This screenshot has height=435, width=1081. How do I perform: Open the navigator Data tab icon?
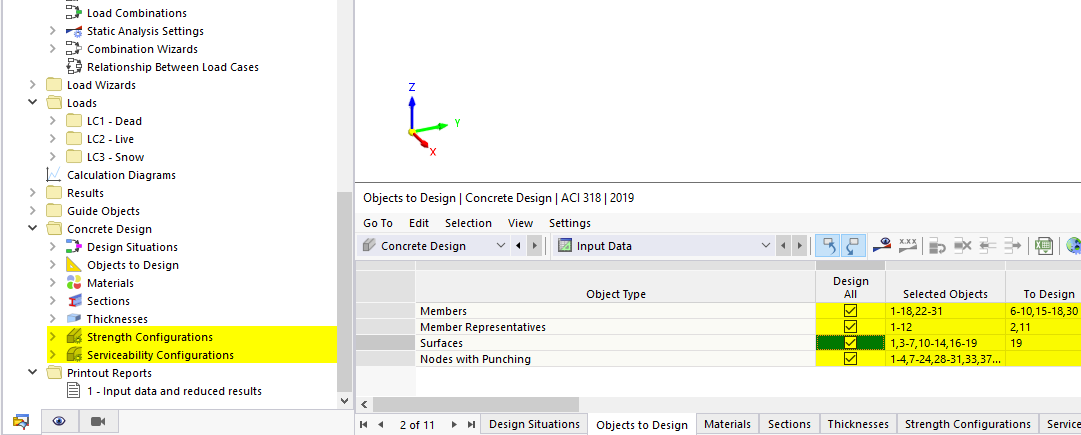(x=21, y=421)
